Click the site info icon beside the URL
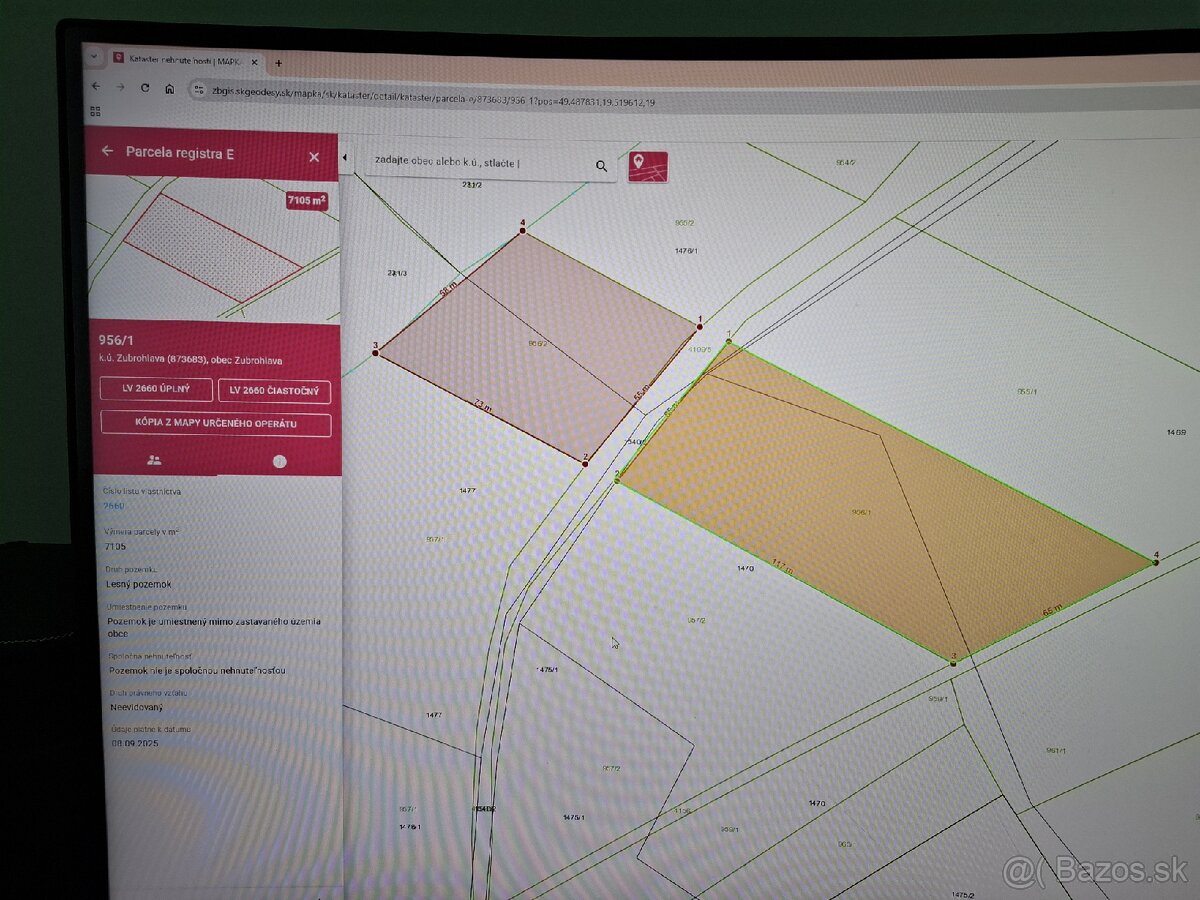1200x900 pixels. coord(198,90)
